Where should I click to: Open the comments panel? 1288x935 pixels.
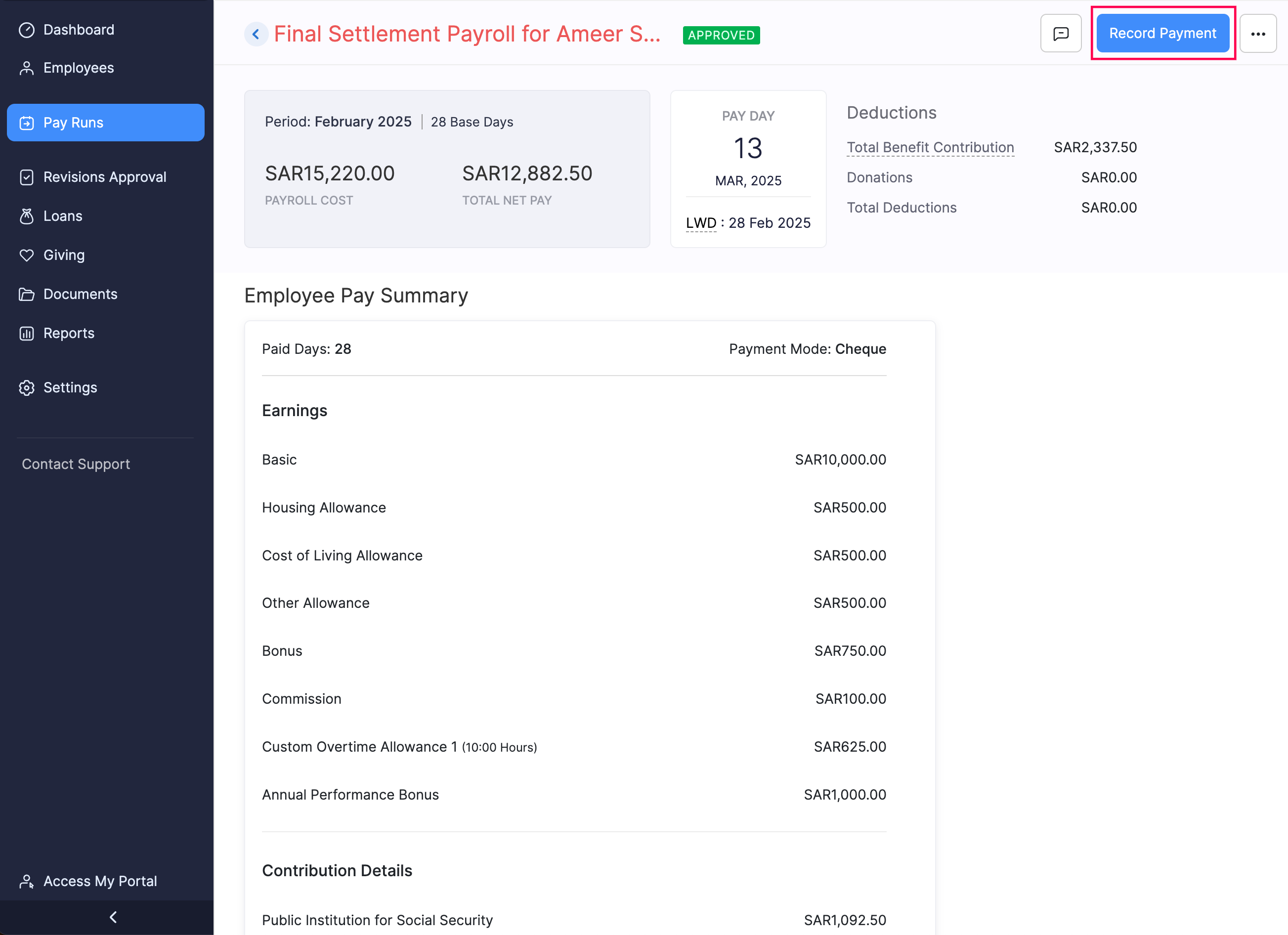pos(1061,33)
